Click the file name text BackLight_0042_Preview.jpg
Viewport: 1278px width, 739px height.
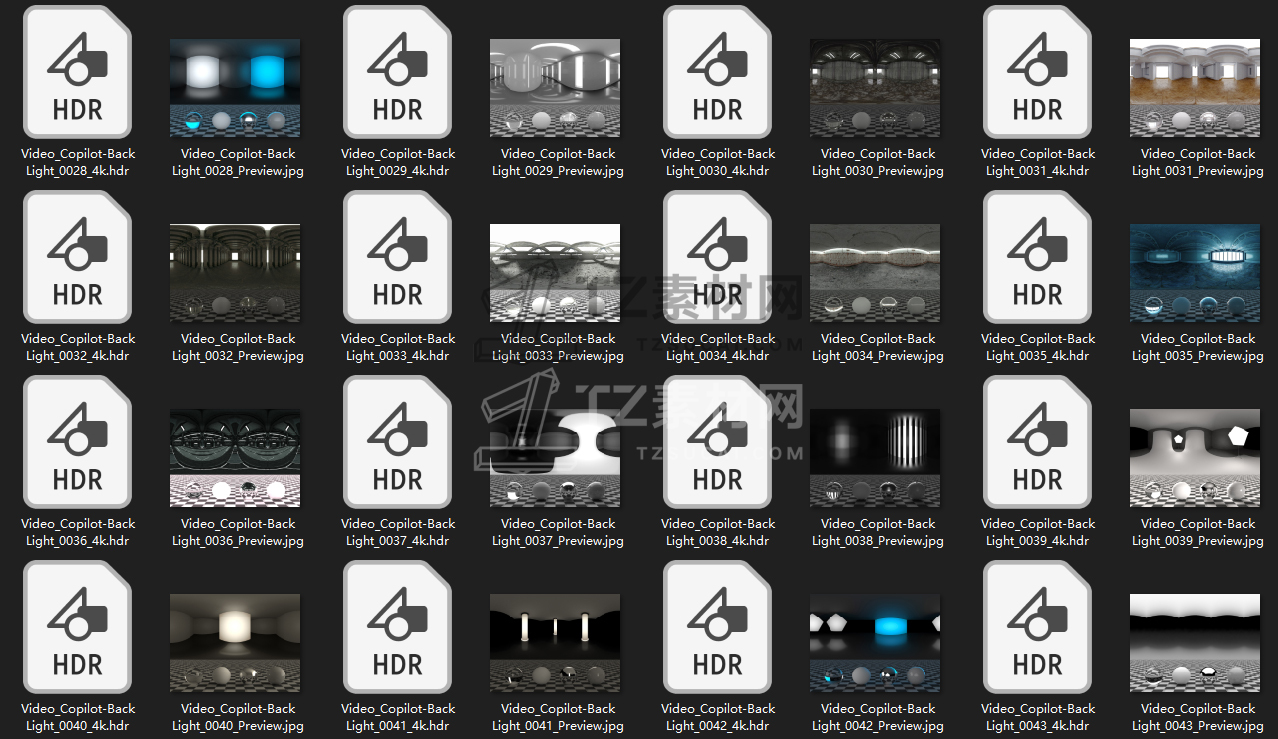(x=878, y=717)
